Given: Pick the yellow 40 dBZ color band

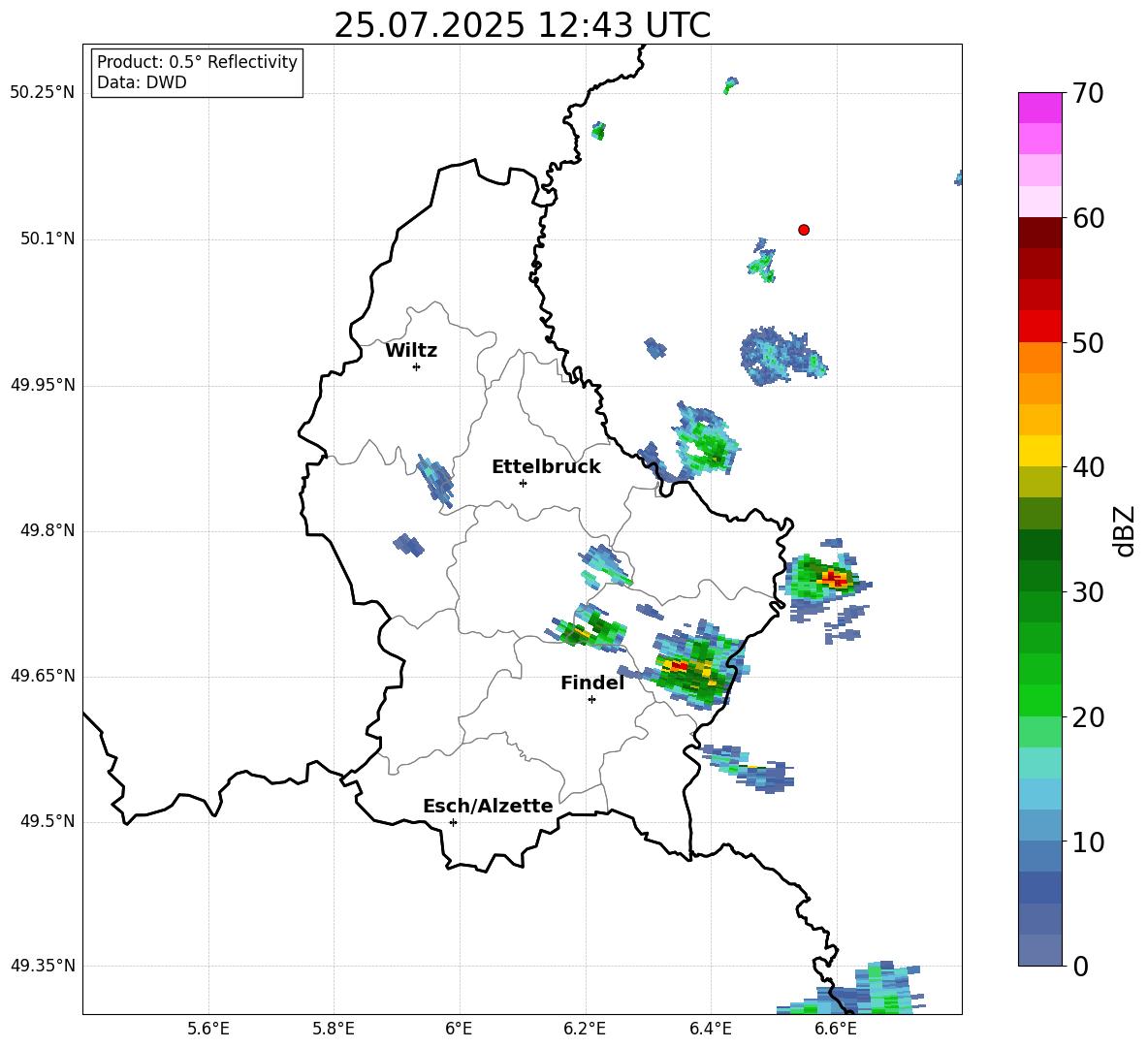Looking at the screenshot, I should click(1039, 451).
